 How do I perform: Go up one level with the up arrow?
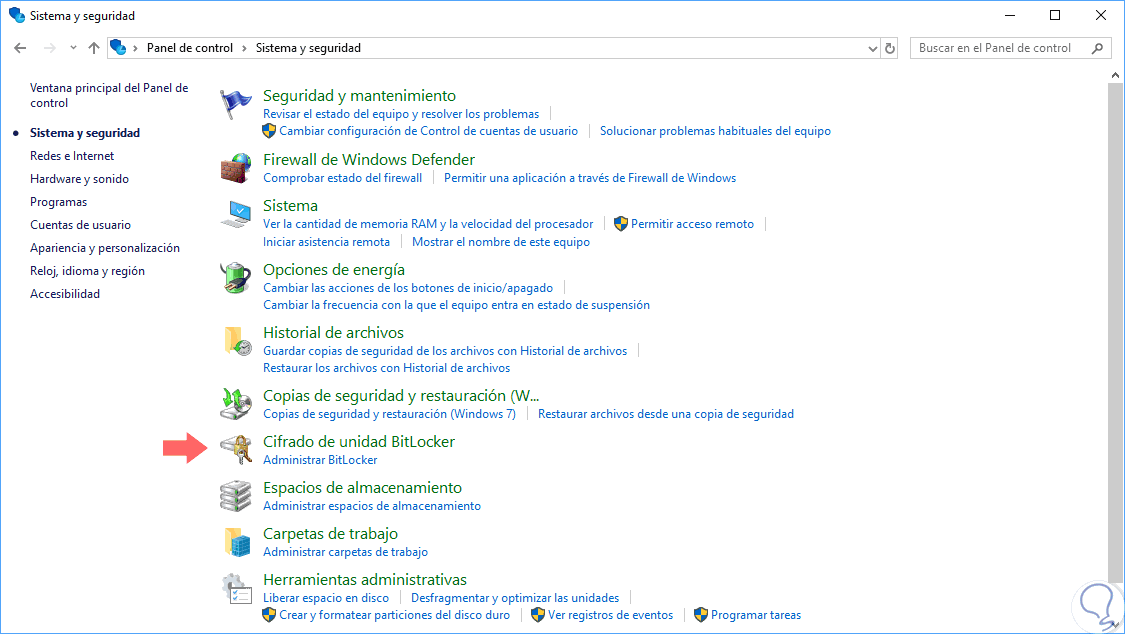point(94,48)
